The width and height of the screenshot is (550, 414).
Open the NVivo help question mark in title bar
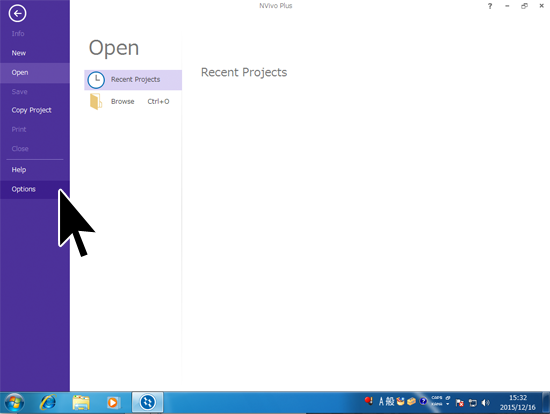pyautogui.click(x=490, y=6)
